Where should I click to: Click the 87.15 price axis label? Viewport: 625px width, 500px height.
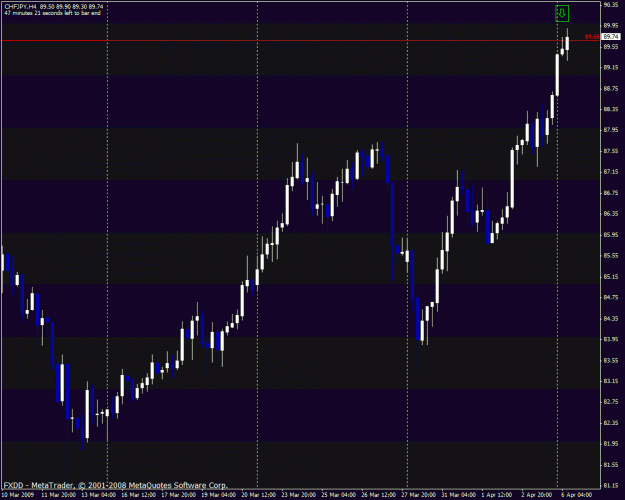click(x=611, y=172)
